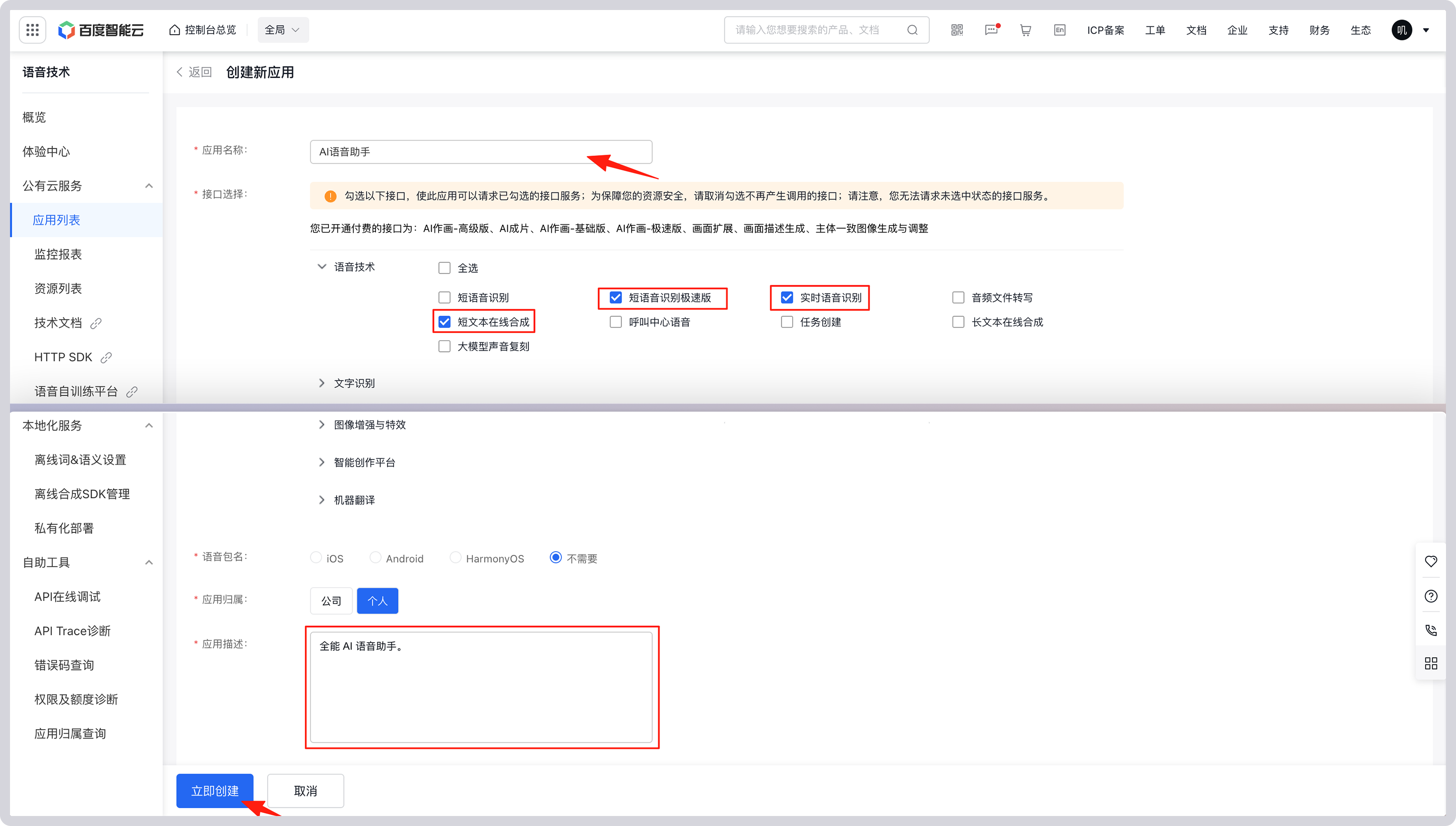Click the search magnifier icon
Screen dimensions: 1456x826
click(x=912, y=30)
